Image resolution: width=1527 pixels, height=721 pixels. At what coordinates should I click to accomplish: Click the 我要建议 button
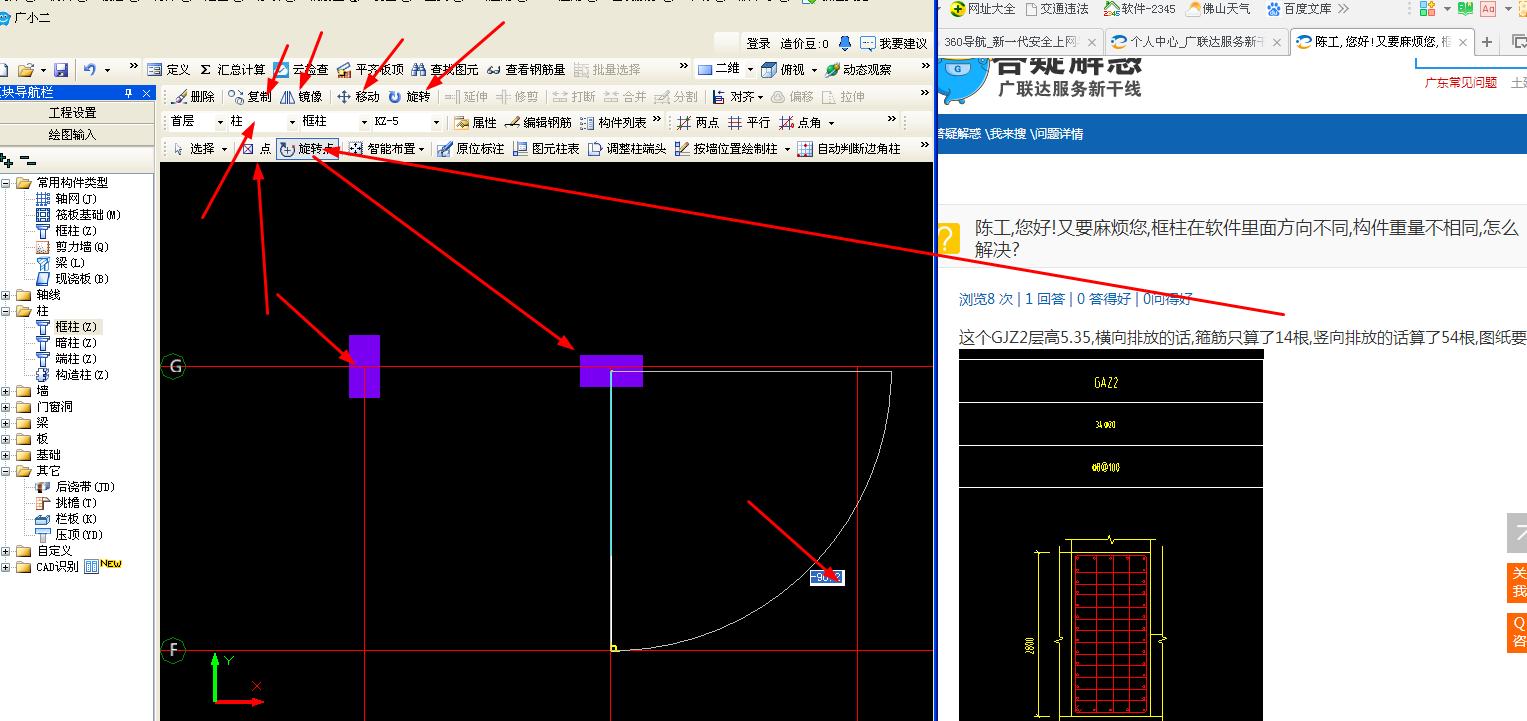click(894, 44)
